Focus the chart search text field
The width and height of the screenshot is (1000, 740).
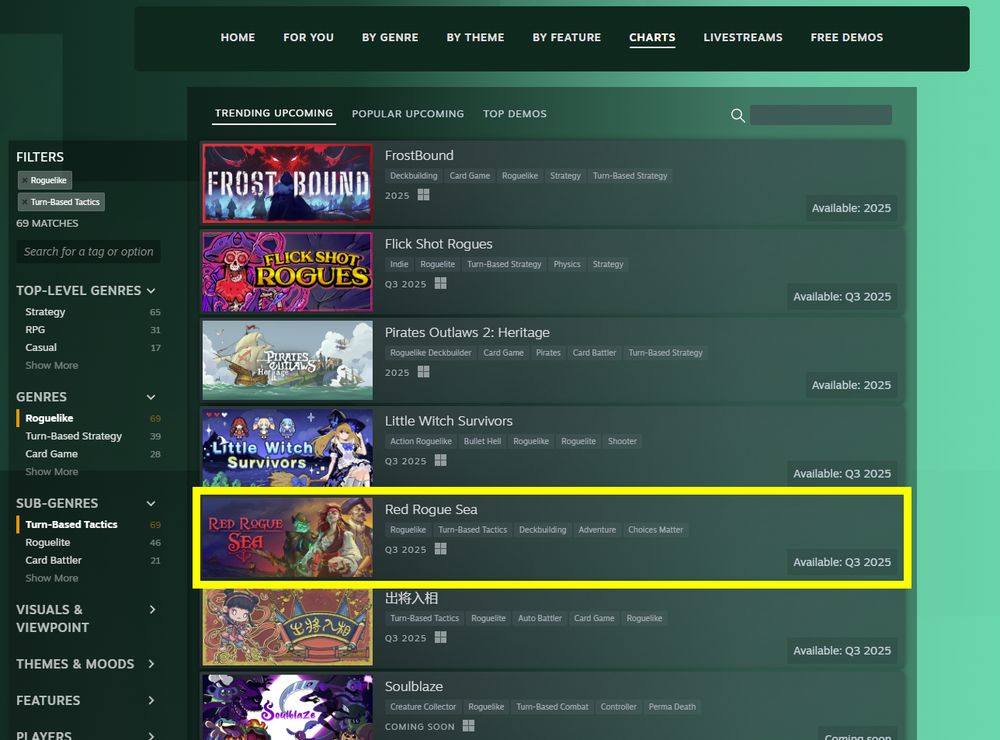tap(821, 115)
